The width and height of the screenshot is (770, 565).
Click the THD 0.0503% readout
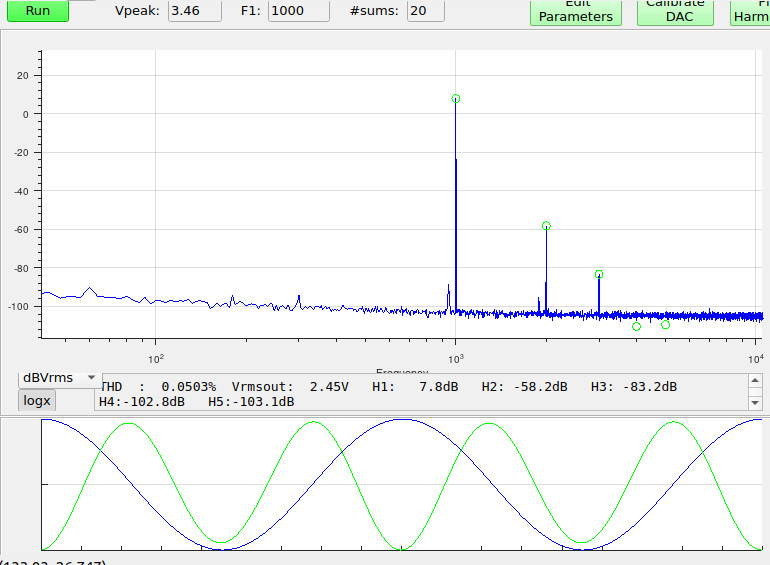[x=158, y=387]
